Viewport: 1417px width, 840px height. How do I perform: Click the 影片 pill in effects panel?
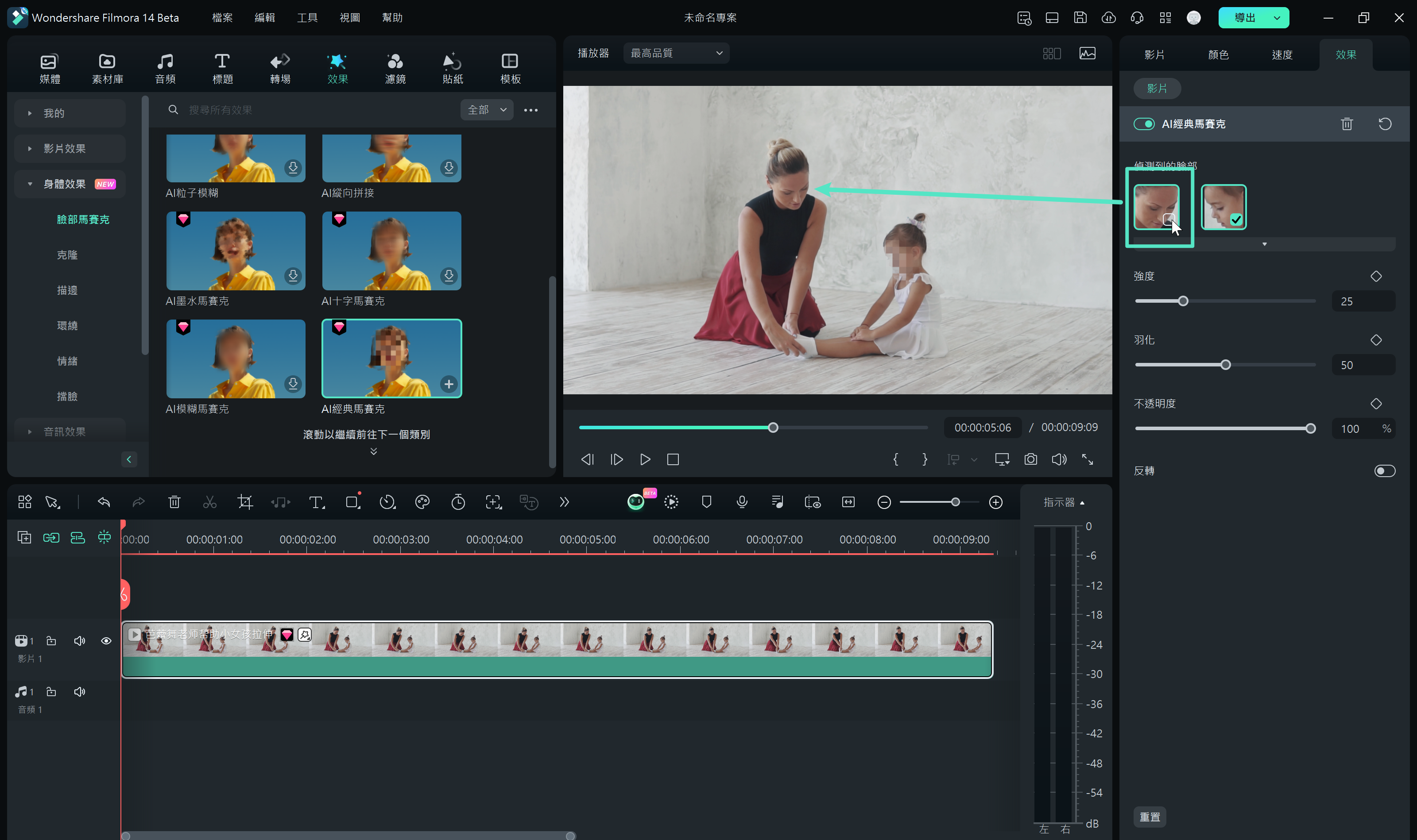[x=1157, y=89]
